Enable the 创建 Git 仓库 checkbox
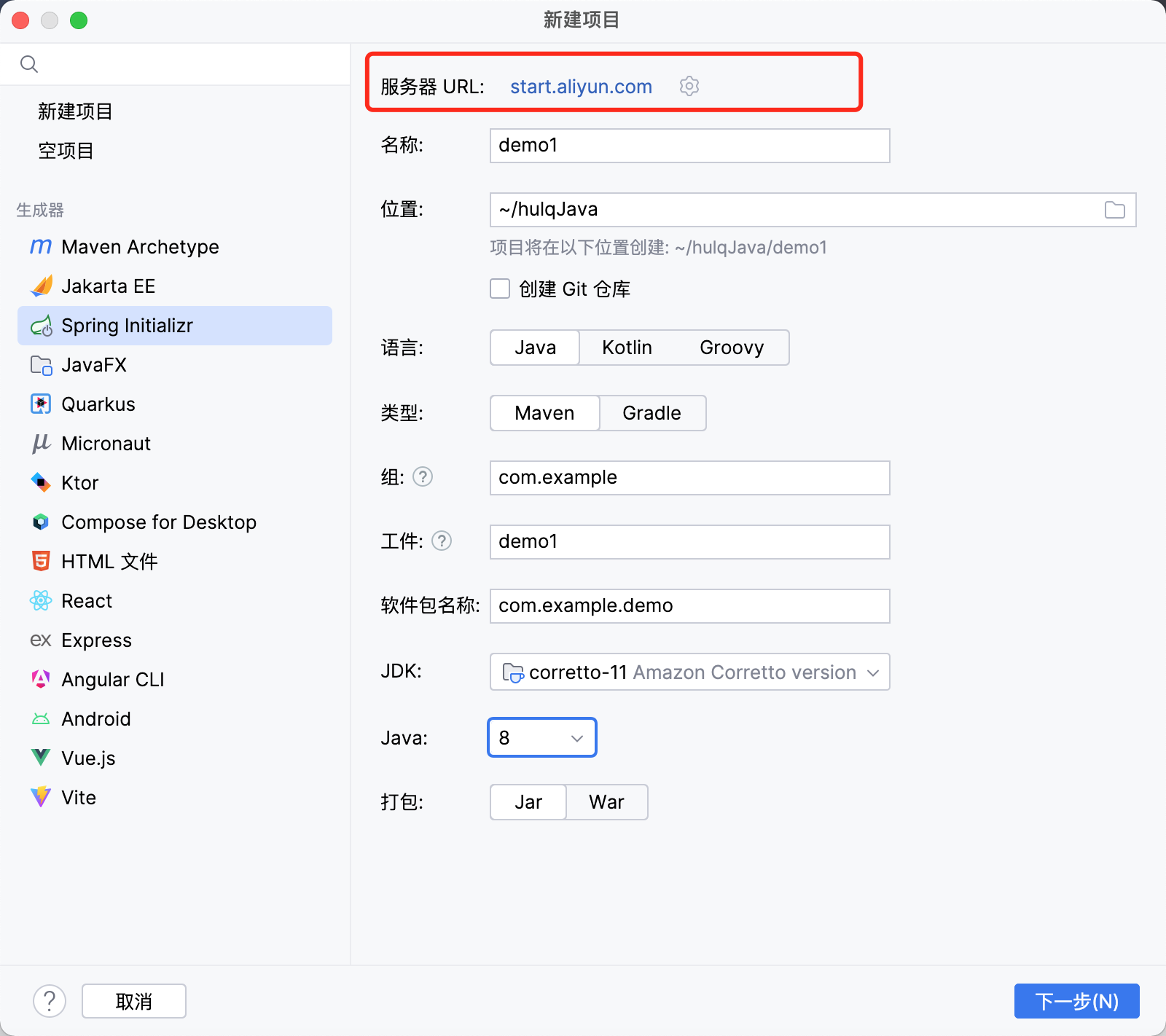This screenshot has width=1166, height=1036. coord(500,289)
